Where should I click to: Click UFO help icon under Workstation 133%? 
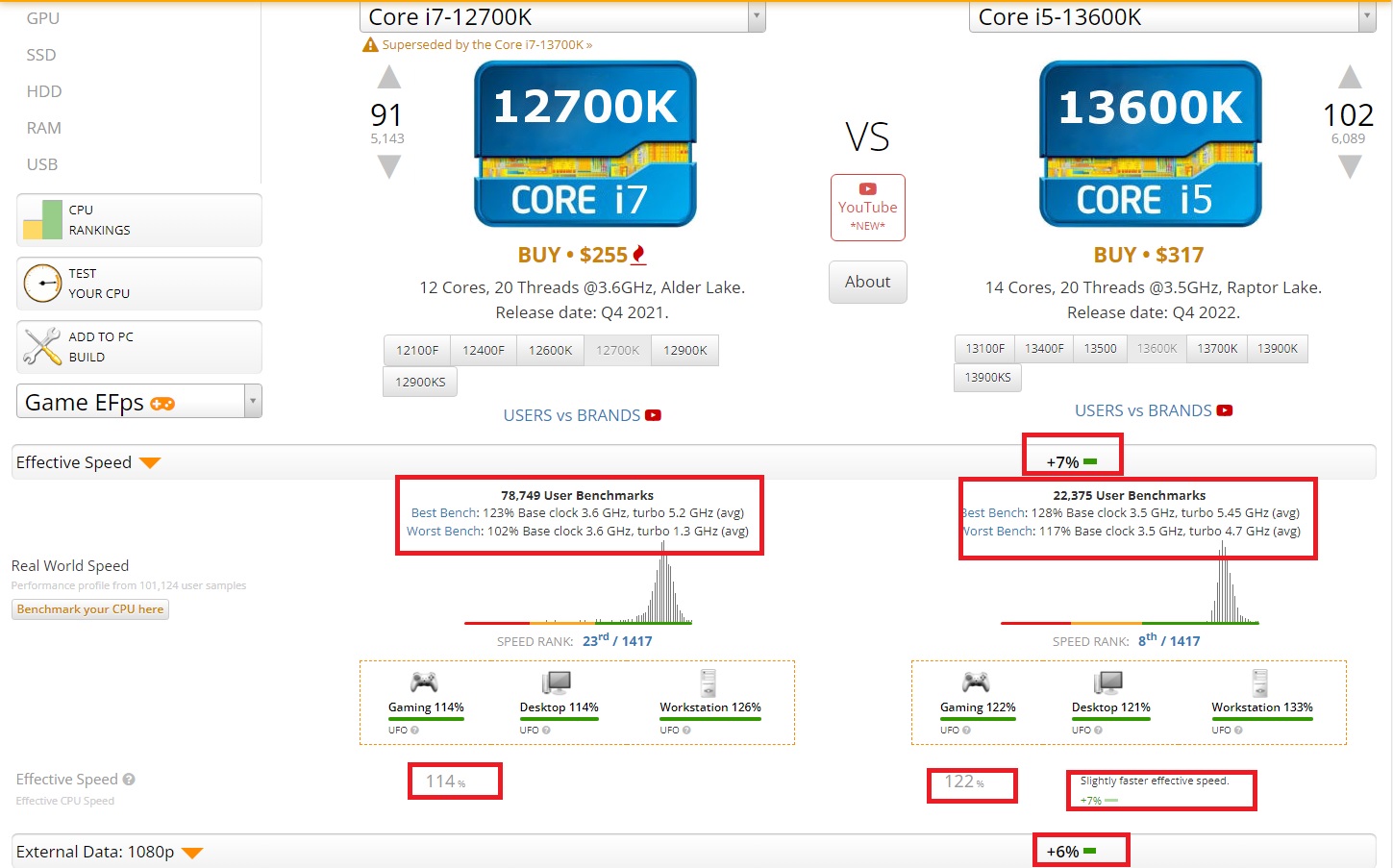(1238, 731)
